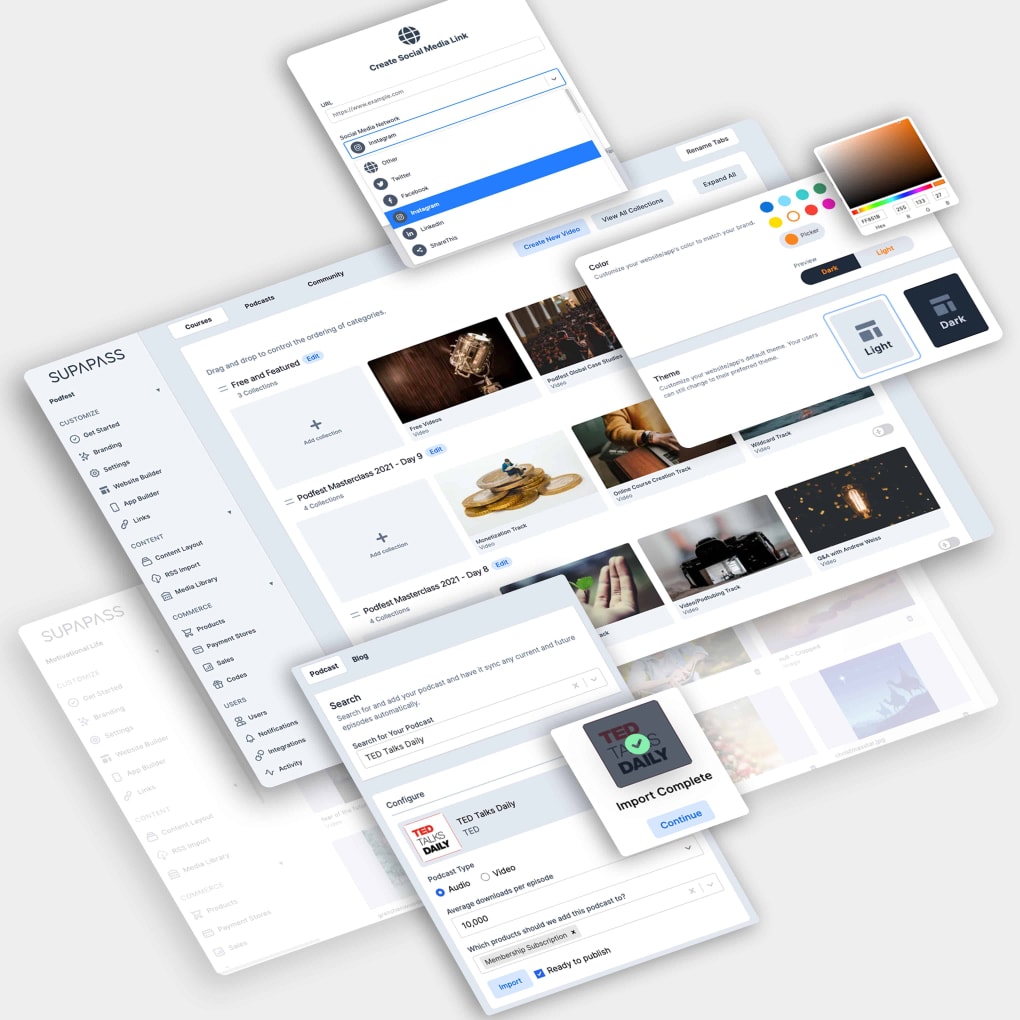Screen dimensions: 1020x1020
Task: Click plus icon under Free and Featured
Action: pos(315,425)
